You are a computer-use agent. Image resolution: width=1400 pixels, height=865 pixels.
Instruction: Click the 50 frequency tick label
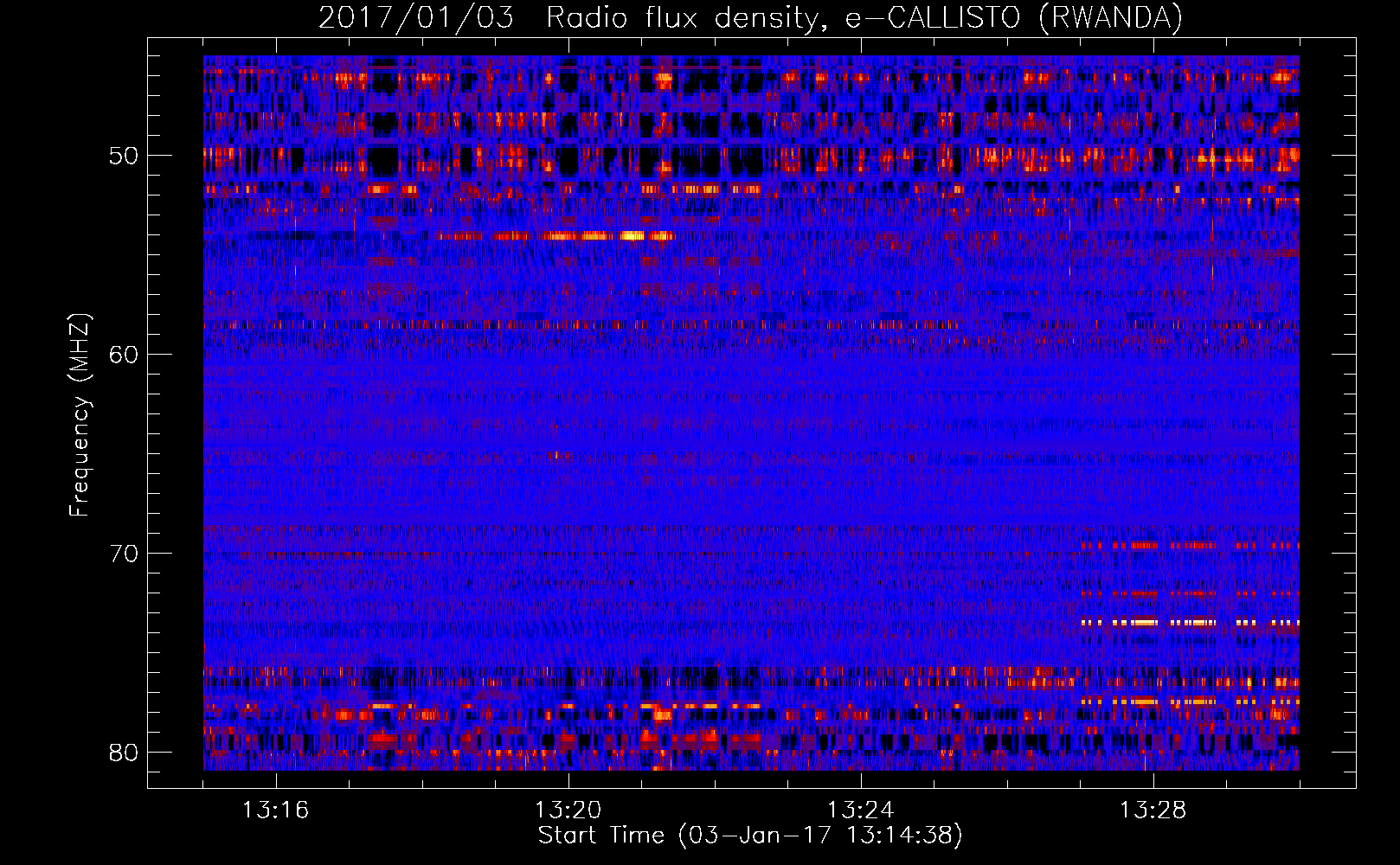123,157
